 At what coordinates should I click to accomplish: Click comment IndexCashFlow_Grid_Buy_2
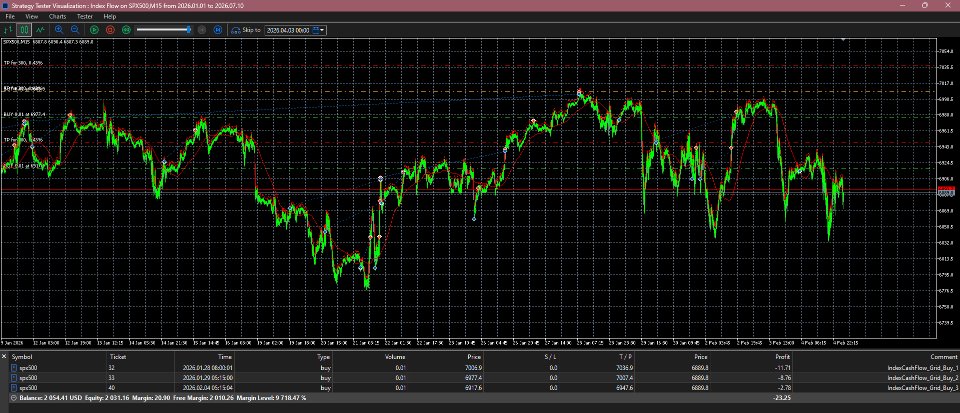923,378
